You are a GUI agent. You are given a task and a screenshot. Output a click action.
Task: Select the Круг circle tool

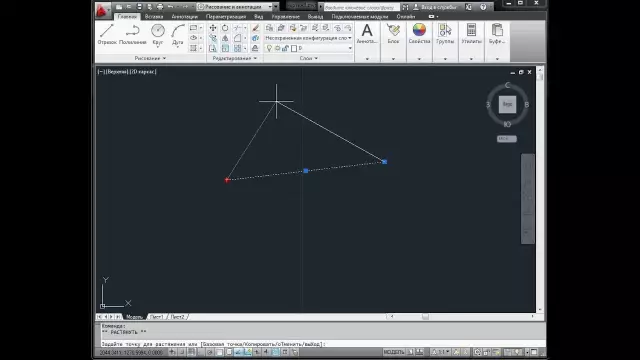[158, 34]
